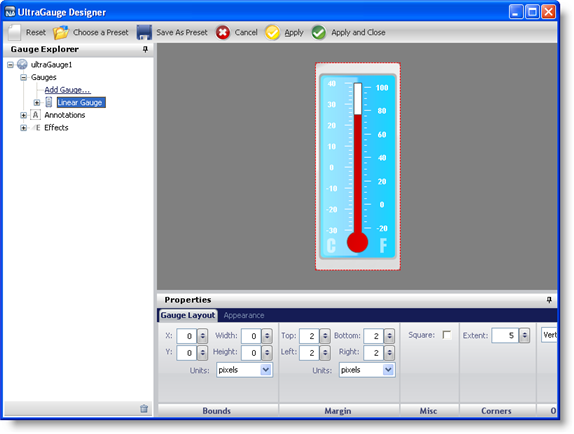Click the Cancel label
The width and height of the screenshot is (574, 434).
pos(246,32)
